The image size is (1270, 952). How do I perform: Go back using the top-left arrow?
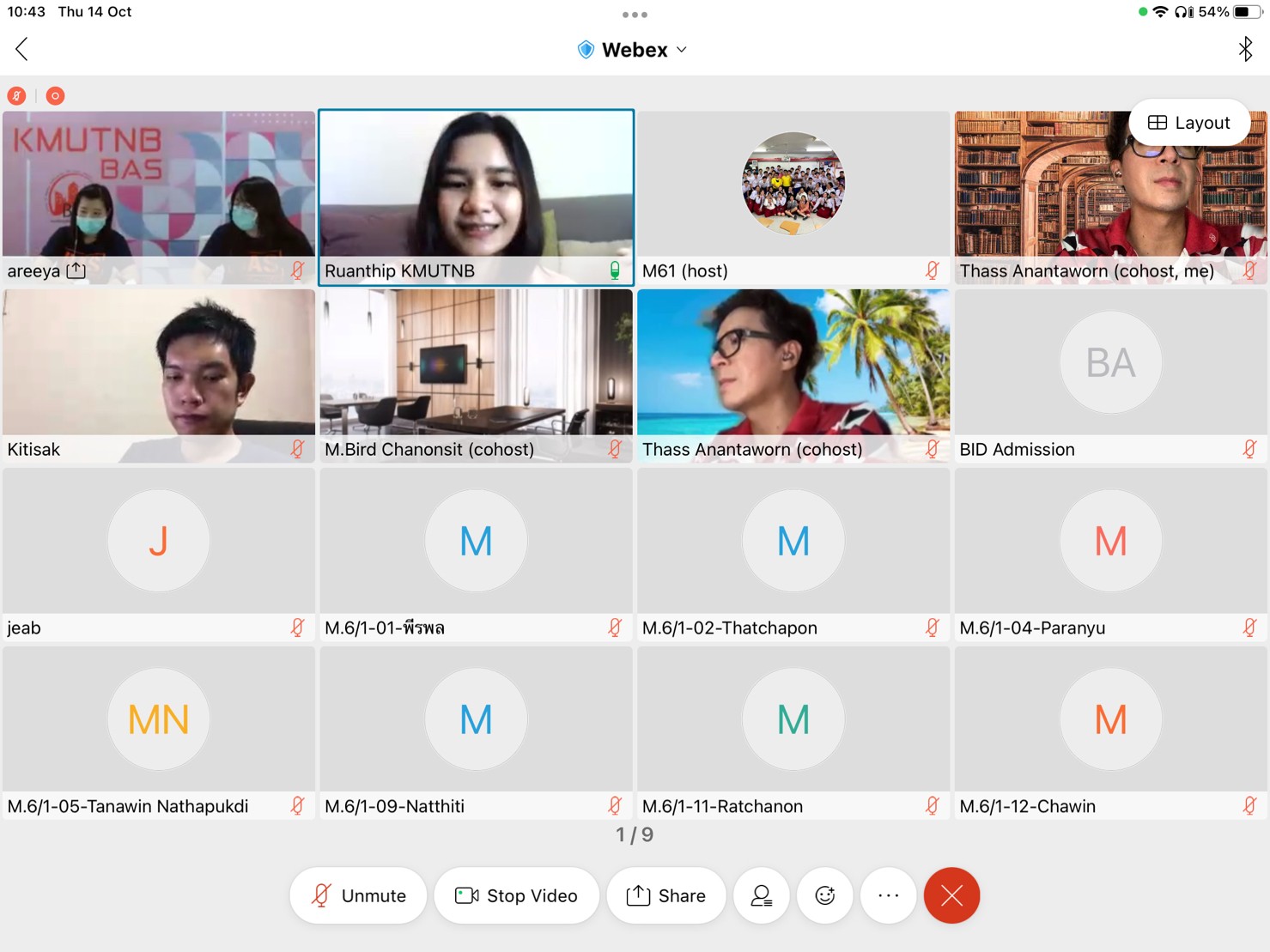[22, 50]
